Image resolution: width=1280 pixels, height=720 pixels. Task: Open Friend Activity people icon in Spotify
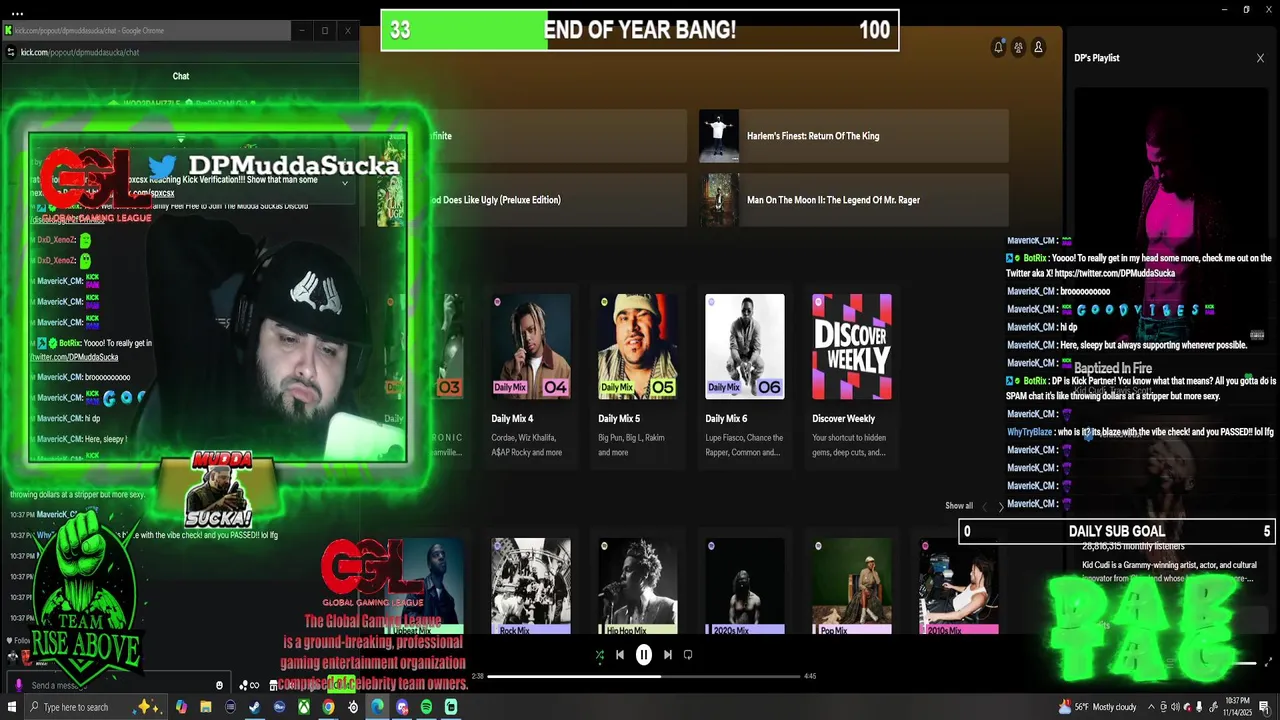pyautogui.click(x=1018, y=47)
